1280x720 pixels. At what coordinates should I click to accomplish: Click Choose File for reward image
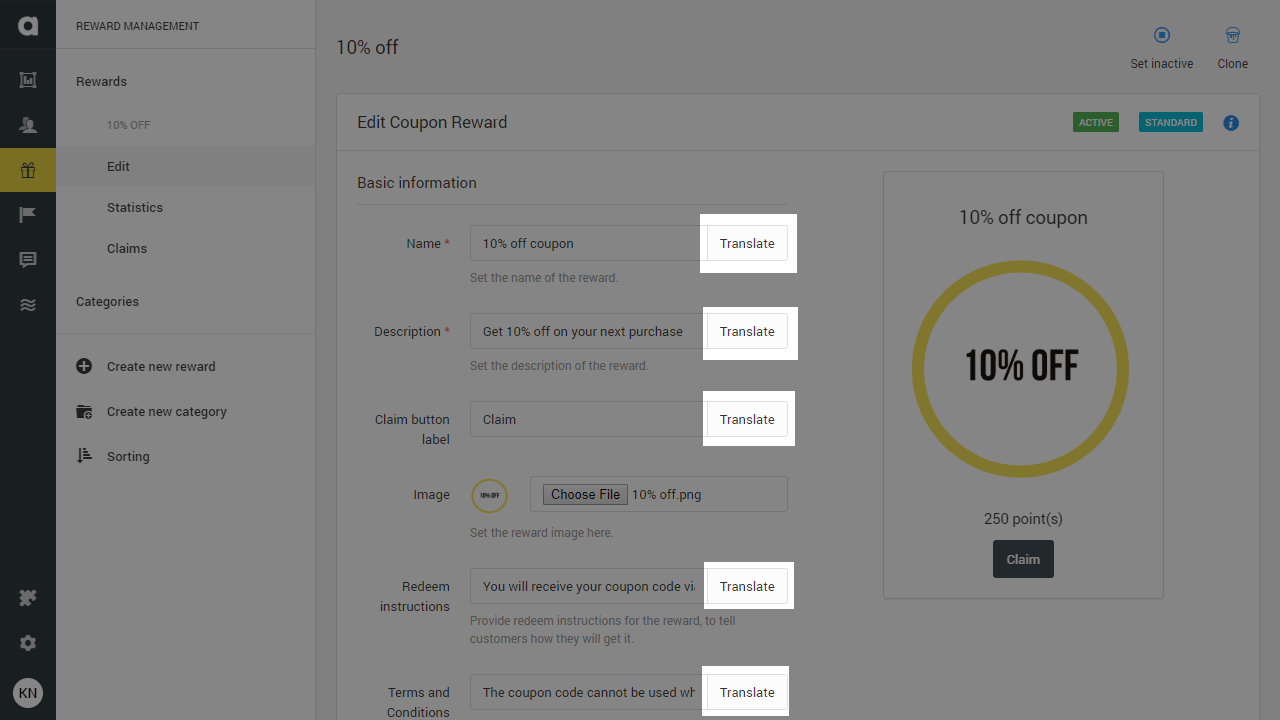586,494
